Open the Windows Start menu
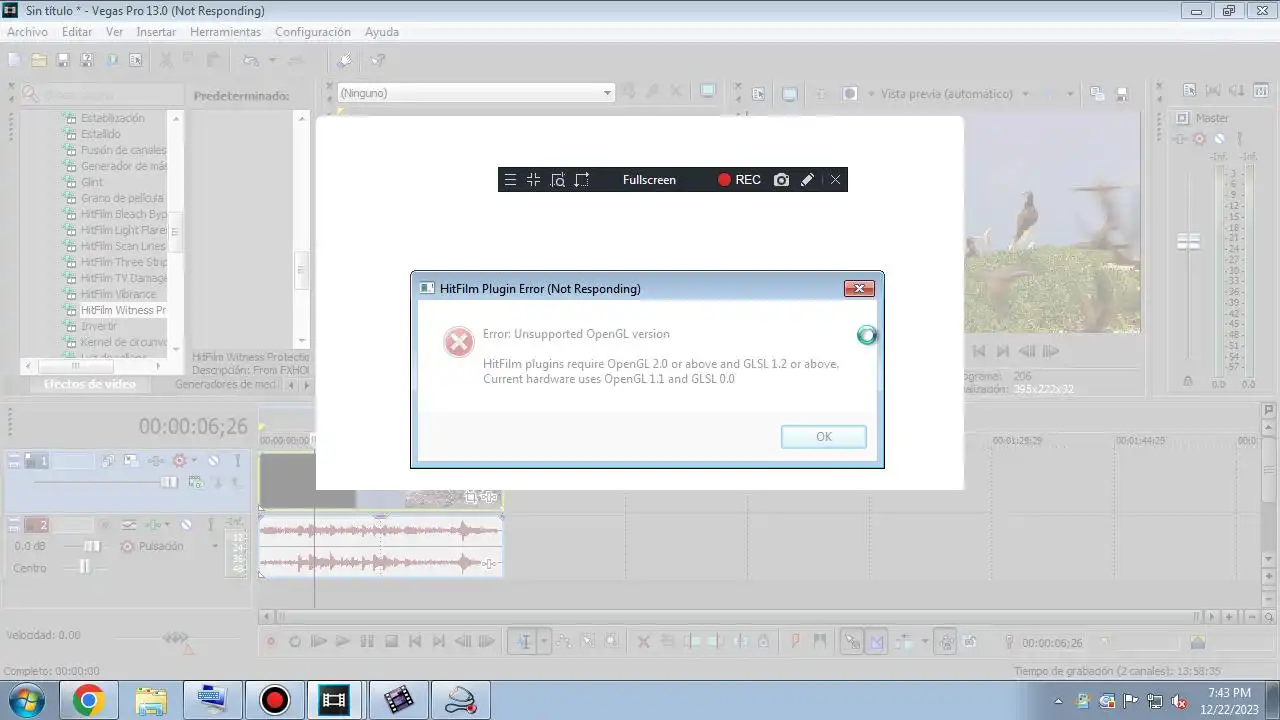This screenshot has width=1280, height=720. [x=27, y=700]
